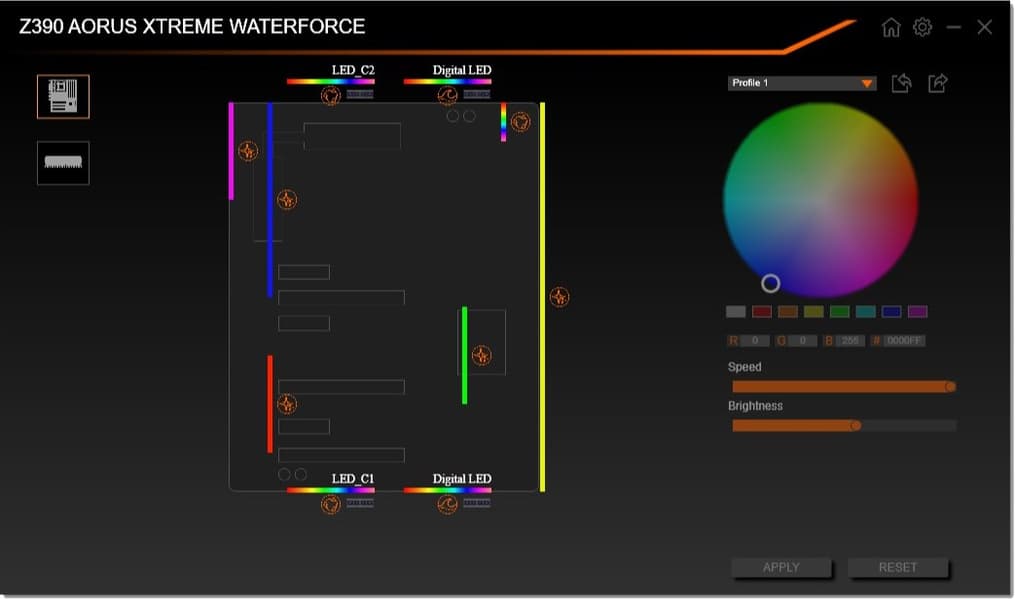Select the bottom Digital LED rainbow bar
The width and height of the screenshot is (1015, 599).
click(x=447, y=490)
